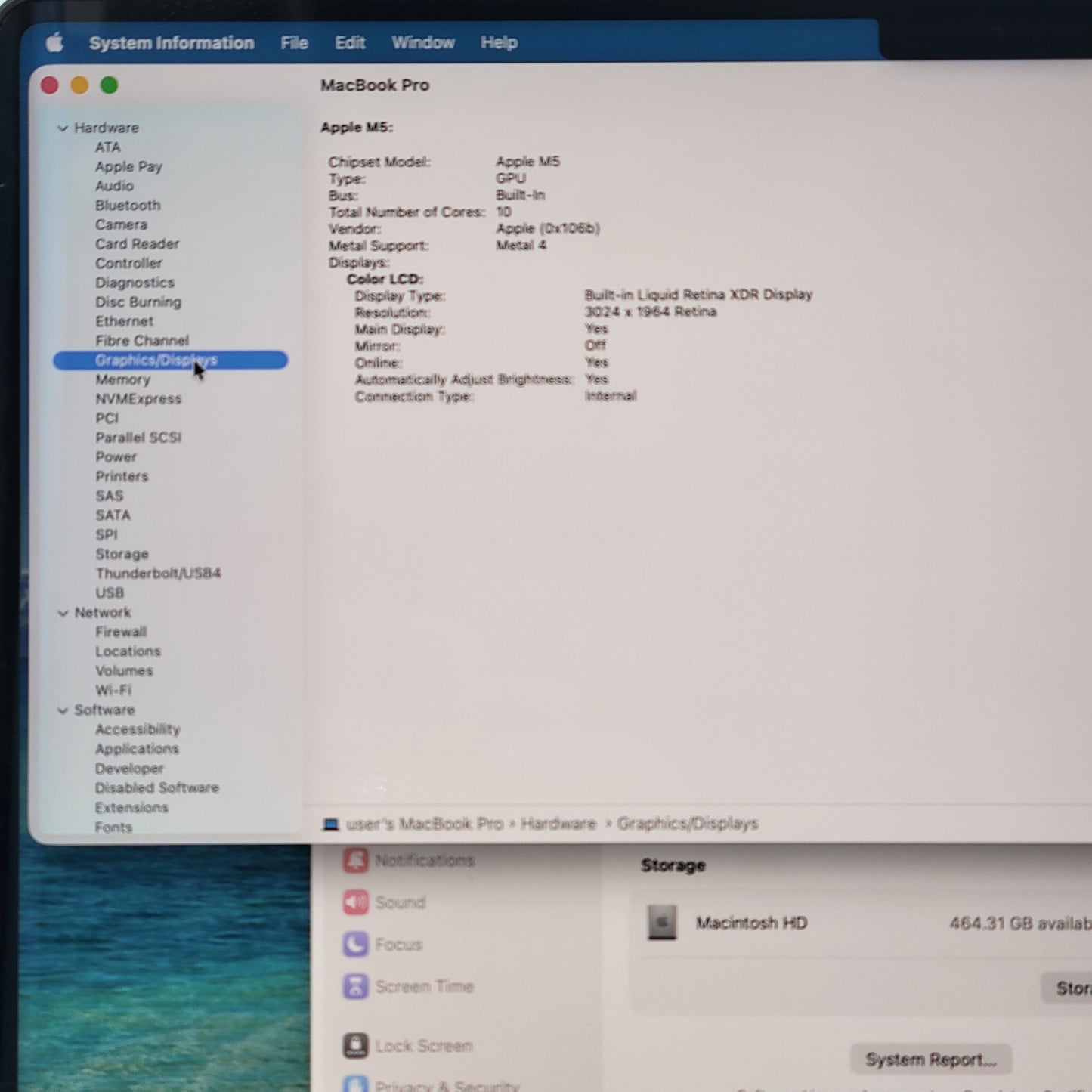Image resolution: width=1092 pixels, height=1092 pixels.
Task: Select Storage in the Hardware list
Action: (122, 555)
